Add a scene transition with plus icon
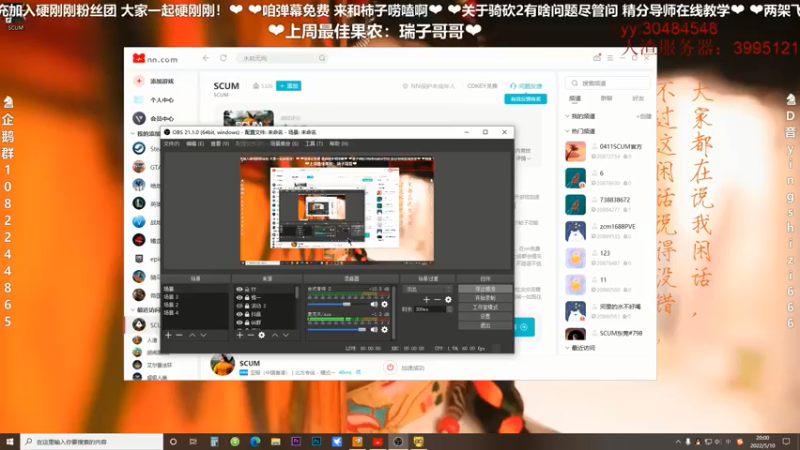This screenshot has width=800, height=450. pos(427,299)
